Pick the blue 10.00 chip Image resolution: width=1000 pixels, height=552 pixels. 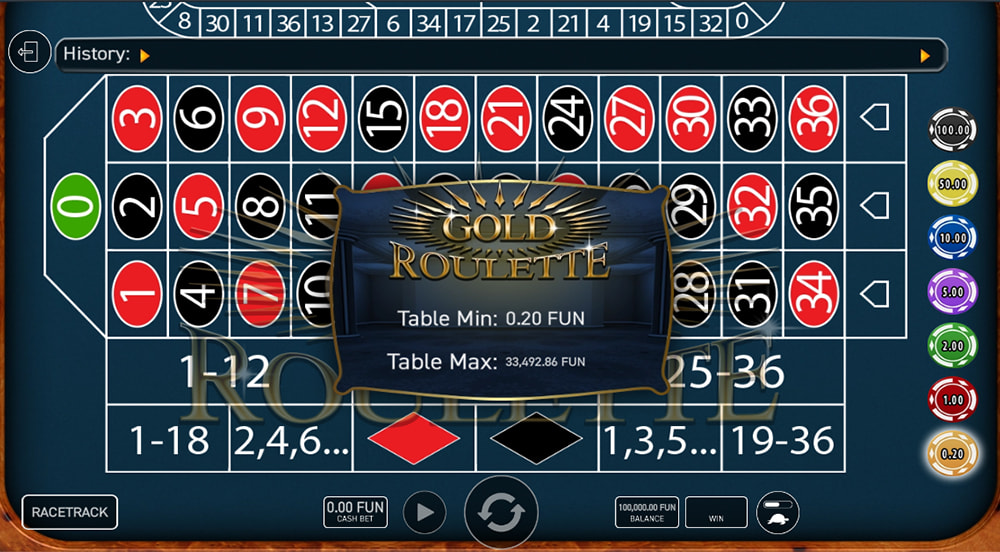[x=952, y=238]
